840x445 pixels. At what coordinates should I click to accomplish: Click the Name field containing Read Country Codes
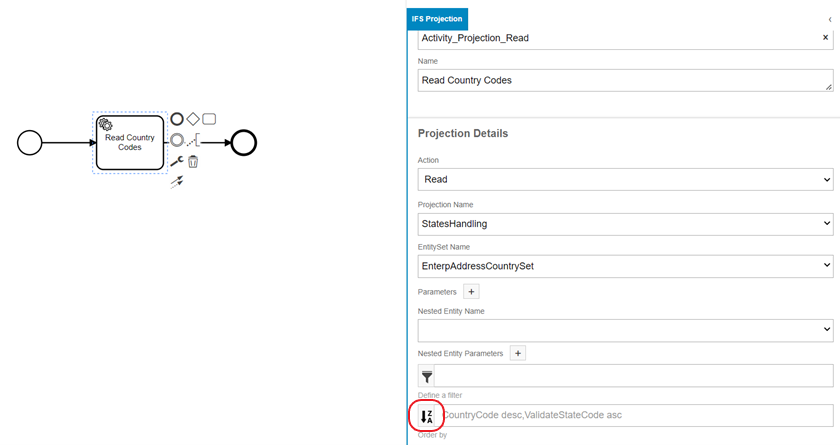click(625, 80)
